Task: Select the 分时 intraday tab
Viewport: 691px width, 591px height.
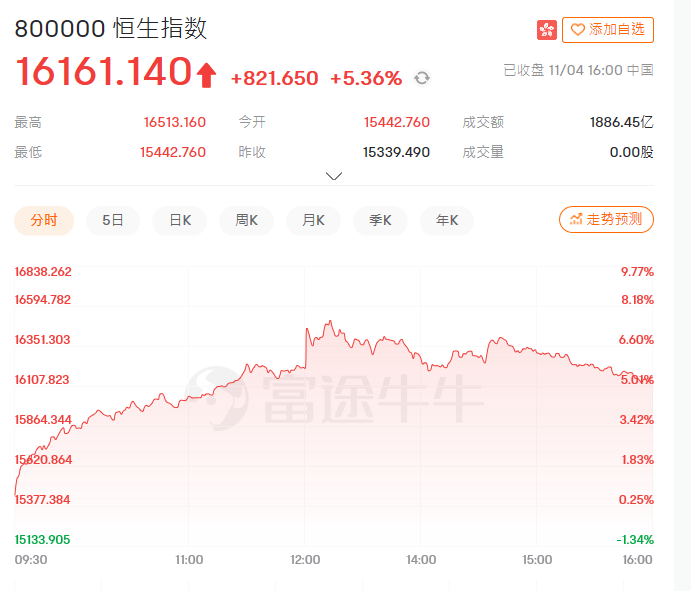Action: (44, 220)
